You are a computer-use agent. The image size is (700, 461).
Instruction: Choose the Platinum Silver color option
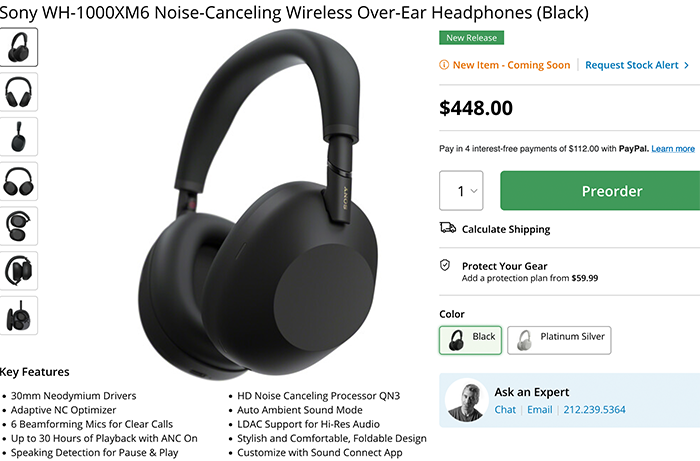click(559, 340)
